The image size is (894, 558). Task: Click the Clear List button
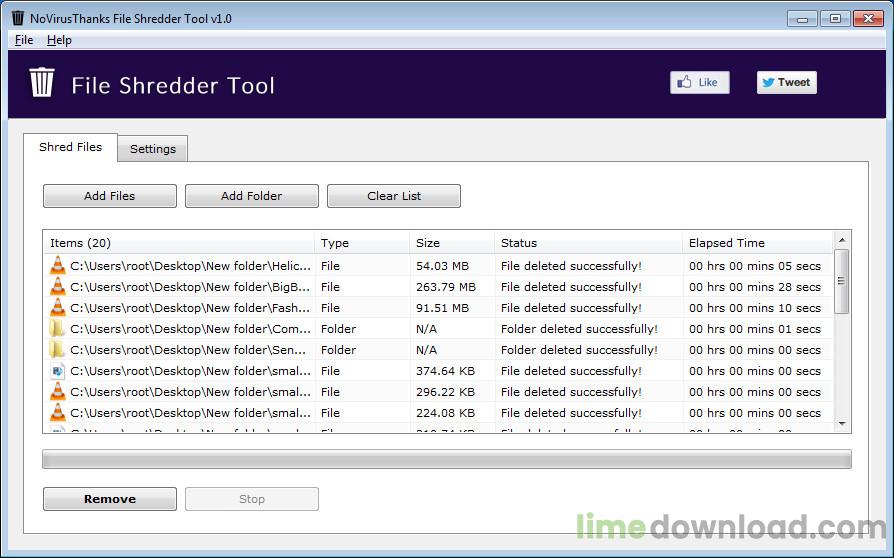click(x=394, y=196)
